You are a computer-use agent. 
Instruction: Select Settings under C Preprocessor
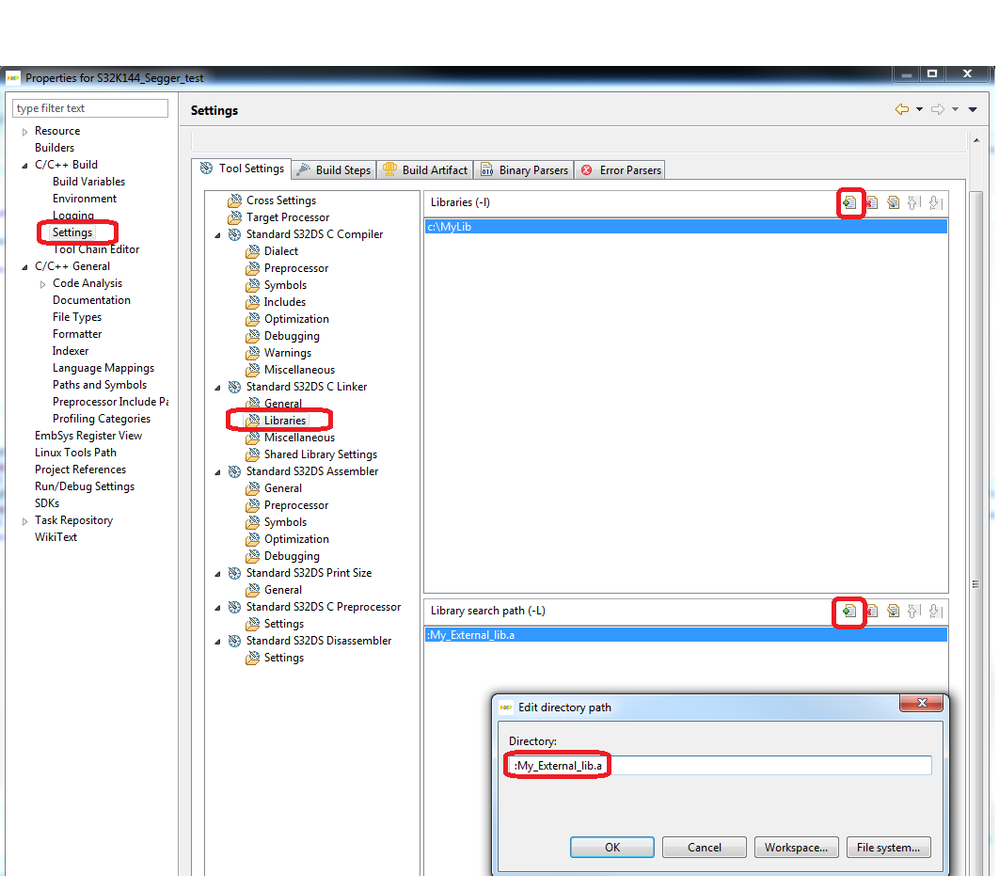pyautogui.click(x=284, y=624)
